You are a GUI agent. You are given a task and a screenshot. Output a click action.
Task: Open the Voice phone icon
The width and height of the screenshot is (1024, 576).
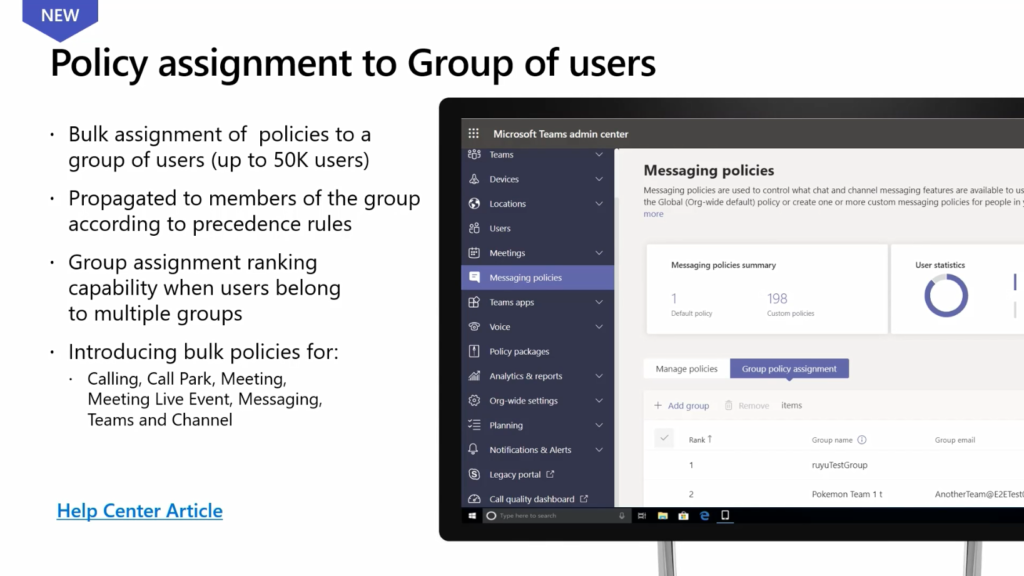pyautogui.click(x=474, y=327)
